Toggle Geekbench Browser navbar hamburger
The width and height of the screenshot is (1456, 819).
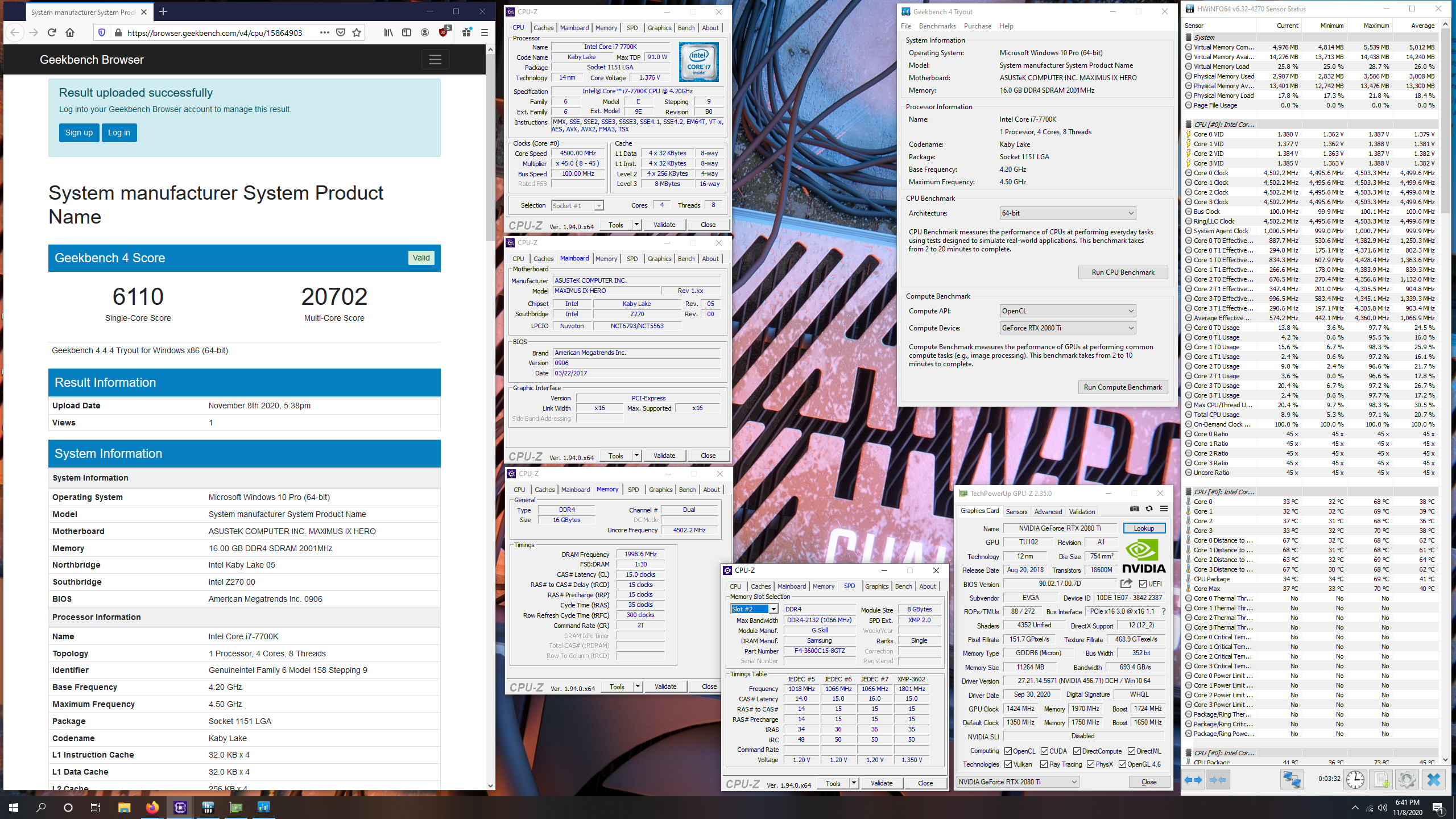click(435, 59)
